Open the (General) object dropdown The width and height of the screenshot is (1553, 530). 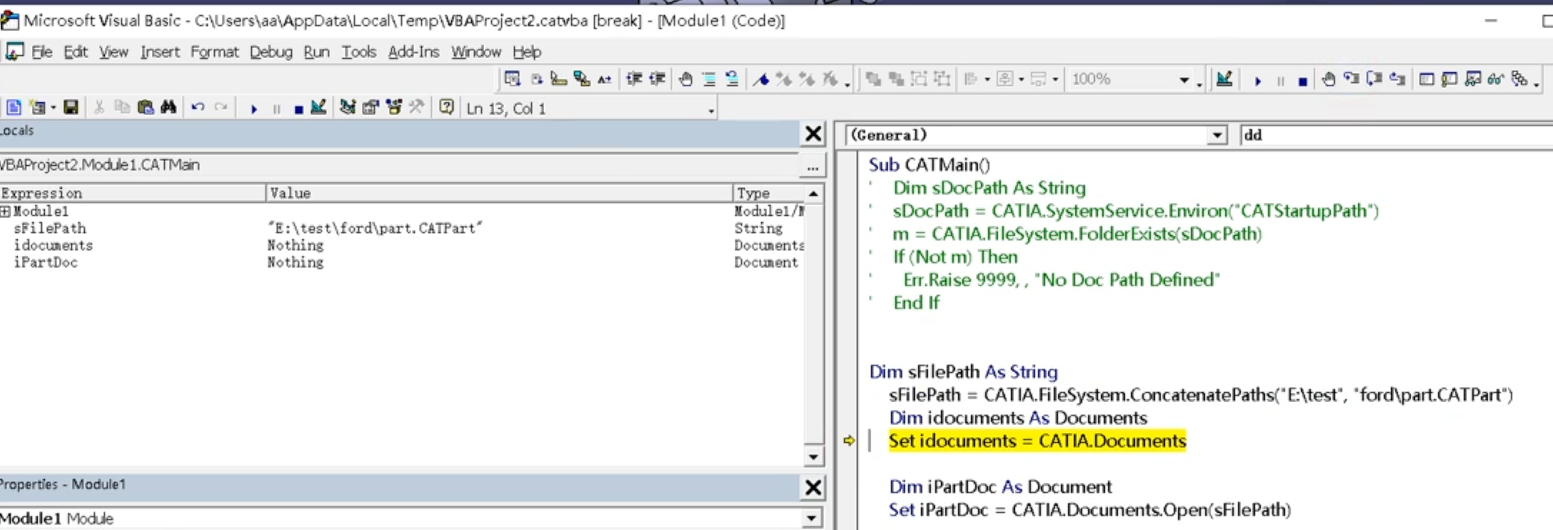pyautogui.click(x=1217, y=135)
